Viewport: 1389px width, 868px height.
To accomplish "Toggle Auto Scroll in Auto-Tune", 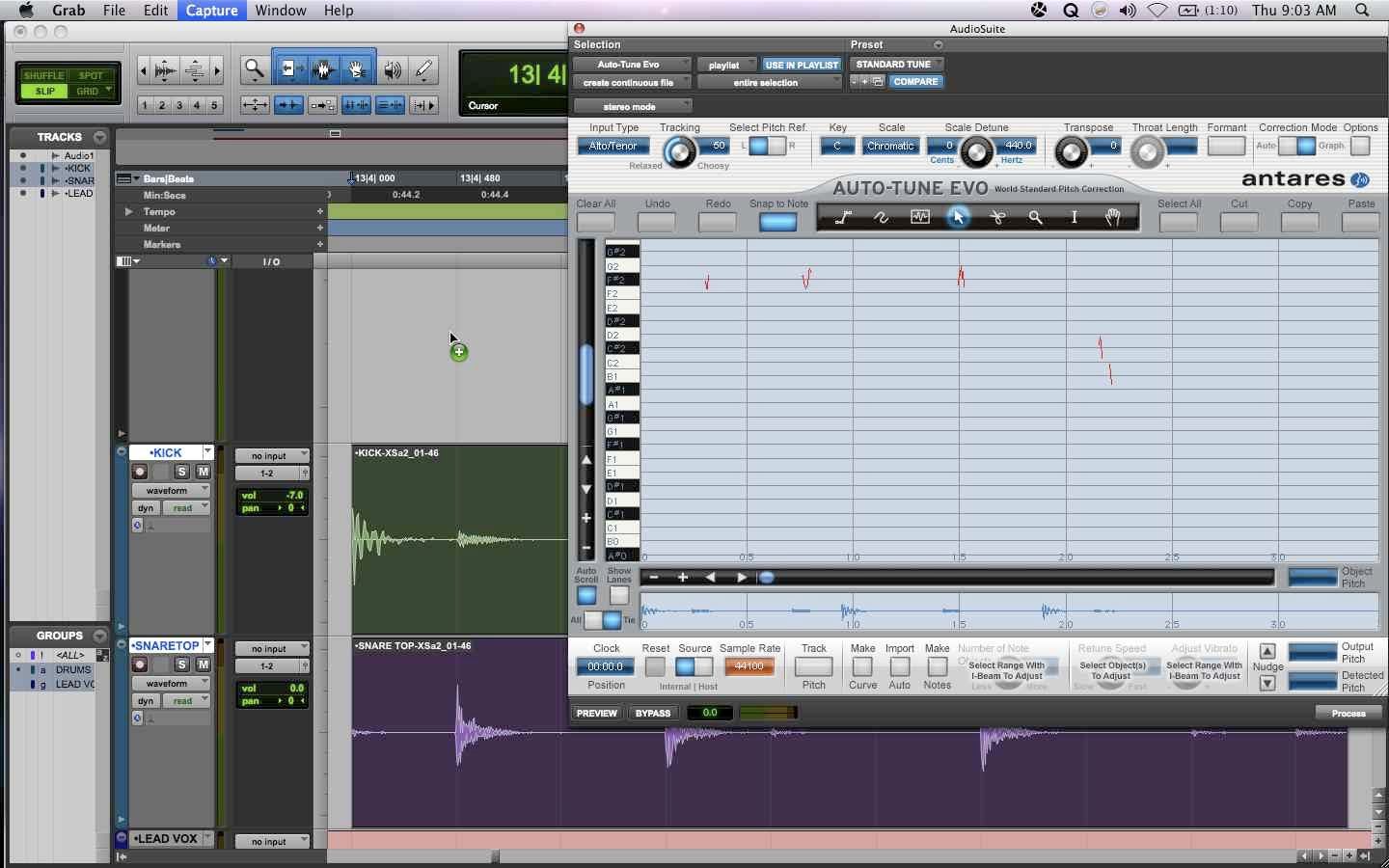I will tap(586, 596).
